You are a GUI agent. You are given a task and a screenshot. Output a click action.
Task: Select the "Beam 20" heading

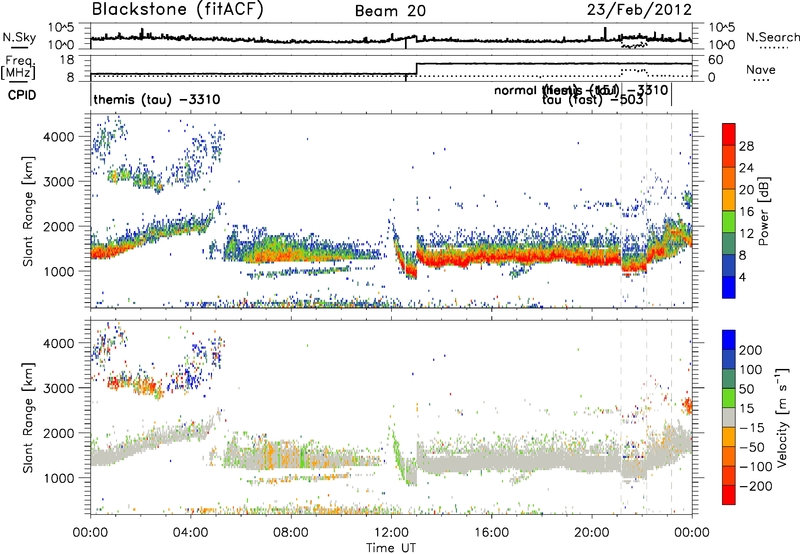point(390,11)
